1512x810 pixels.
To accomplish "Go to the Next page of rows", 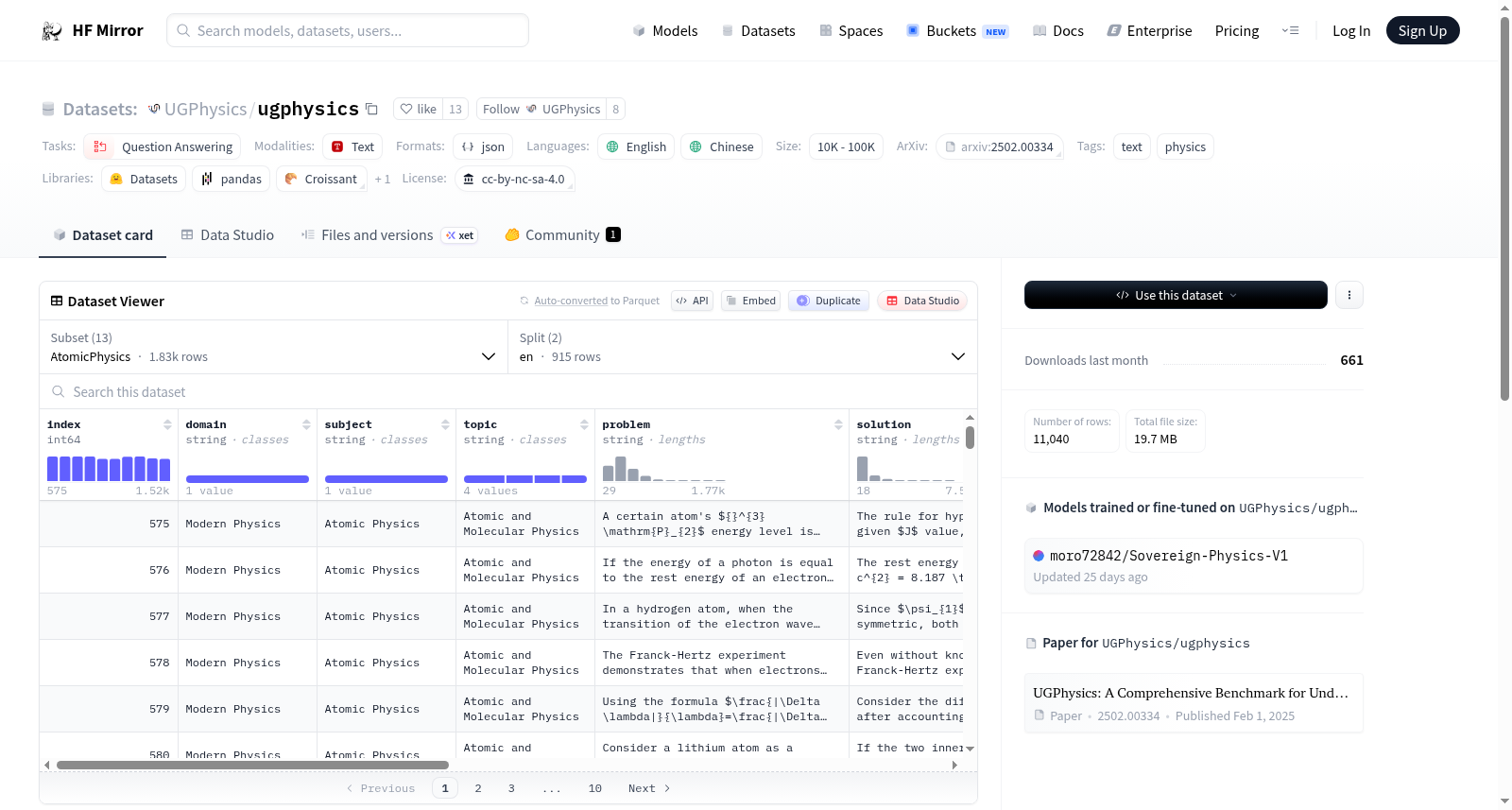I will click(649, 788).
